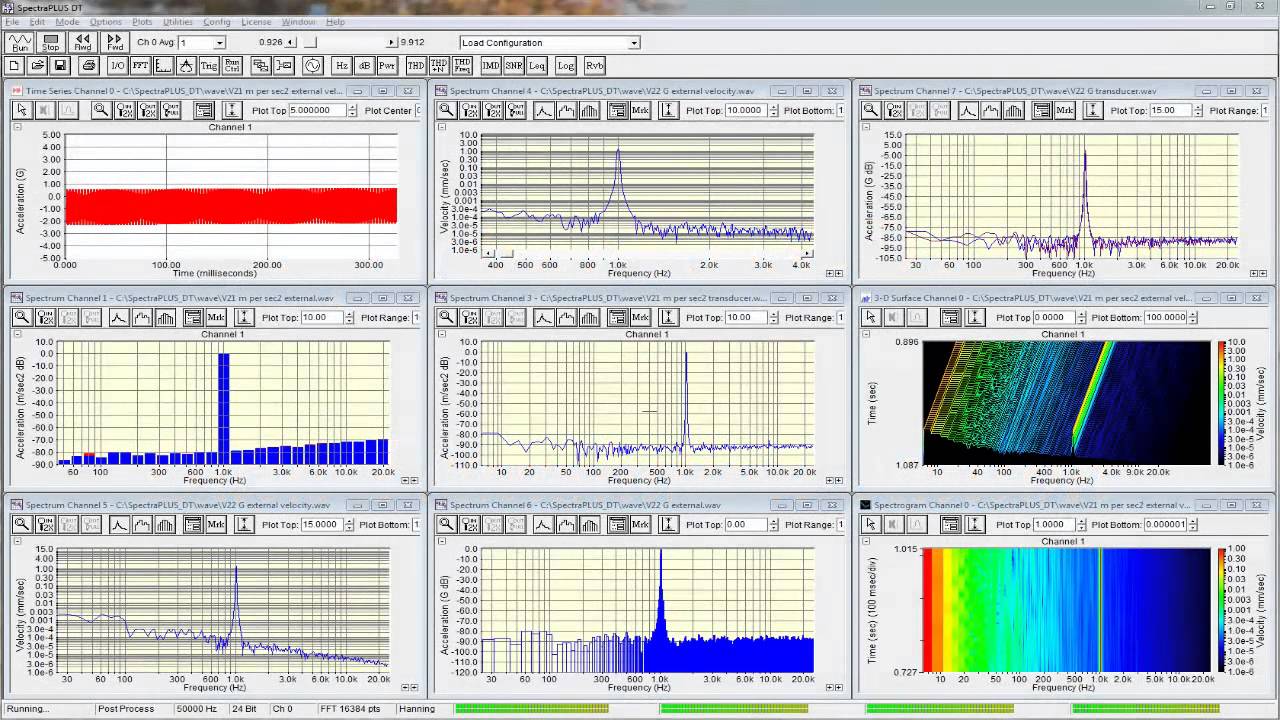Click the save file toolbar icon

point(60,66)
